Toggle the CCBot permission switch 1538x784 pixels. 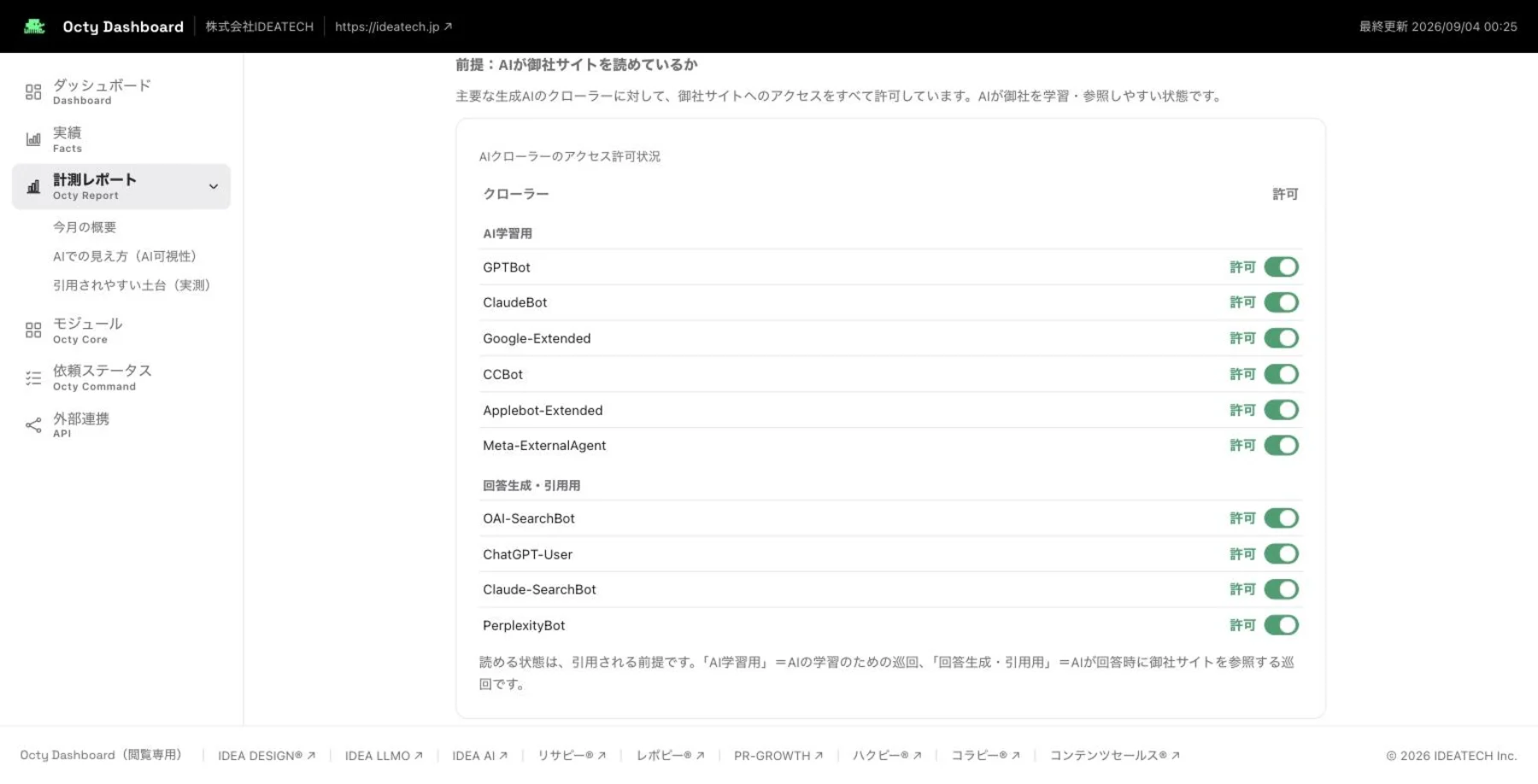click(1282, 374)
